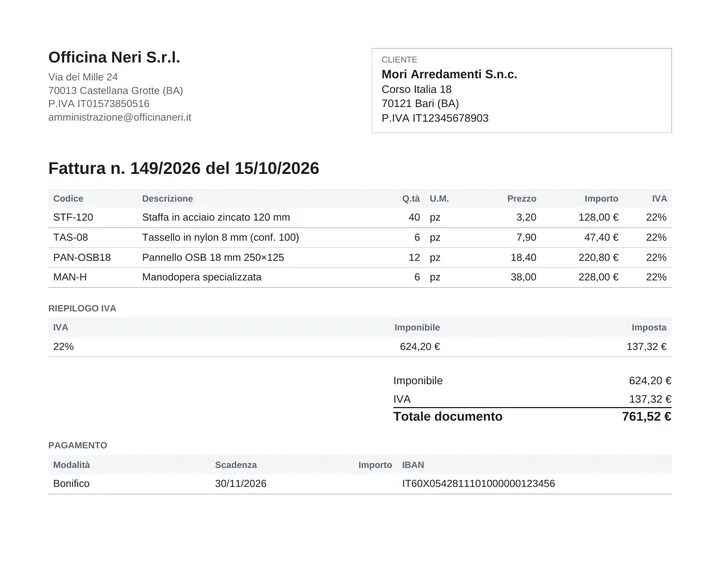Select 70121 Bari (BA)
Image resolution: width=720 pixels, height=569 pixels.
coord(420,103)
